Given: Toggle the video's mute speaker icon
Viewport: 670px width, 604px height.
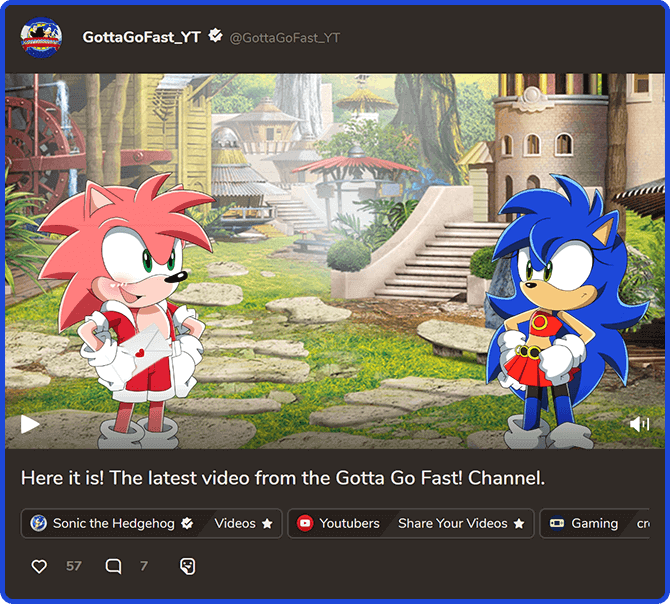Looking at the screenshot, I should (x=640, y=424).
